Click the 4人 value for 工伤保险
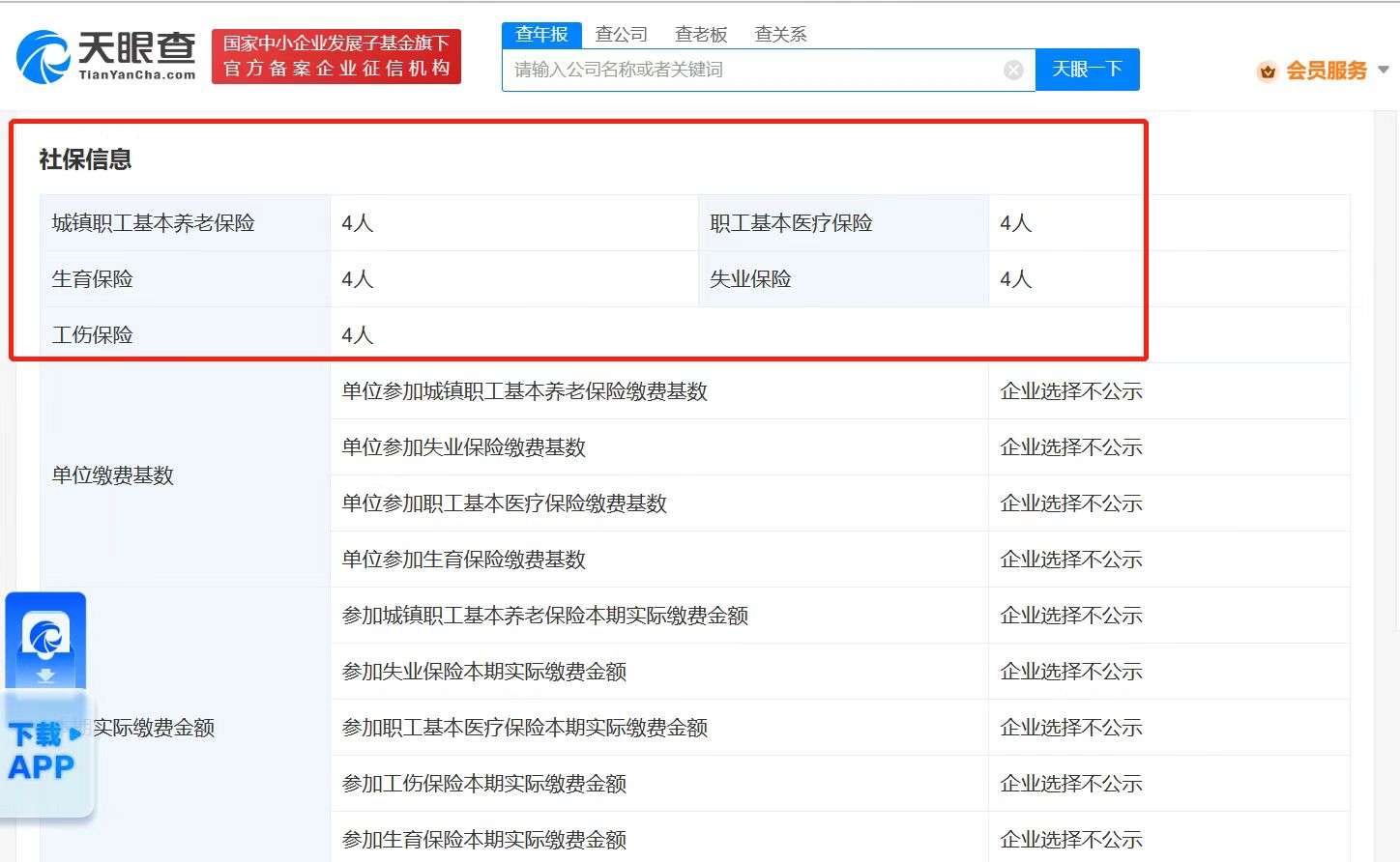The image size is (1400, 862). point(358,335)
